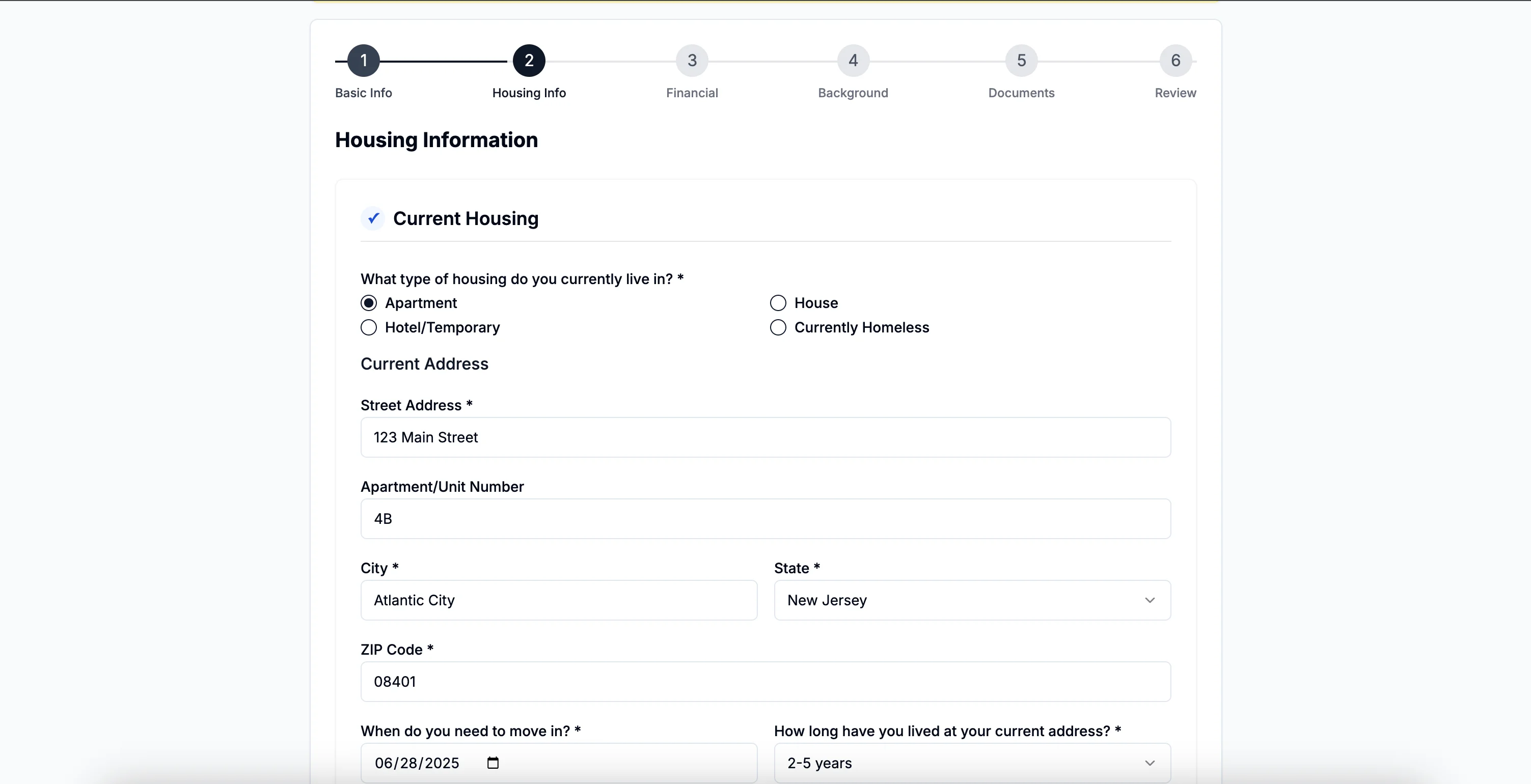This screenshot has height=784, width=1531.
Task: Click the City field containing Atlantic City
Action: pos(559,600)
